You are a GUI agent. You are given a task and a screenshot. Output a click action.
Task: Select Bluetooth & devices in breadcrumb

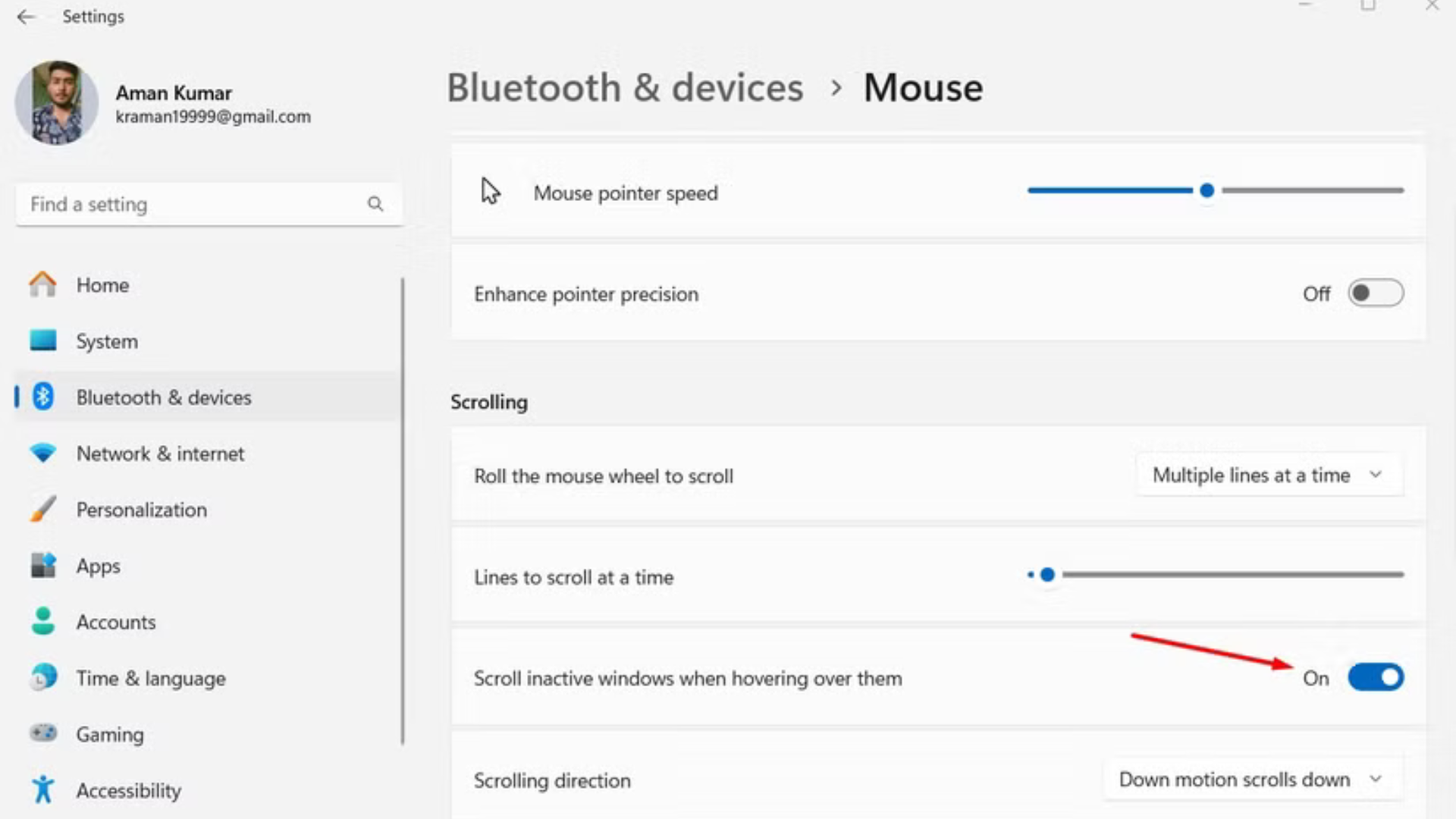(625, 87)
